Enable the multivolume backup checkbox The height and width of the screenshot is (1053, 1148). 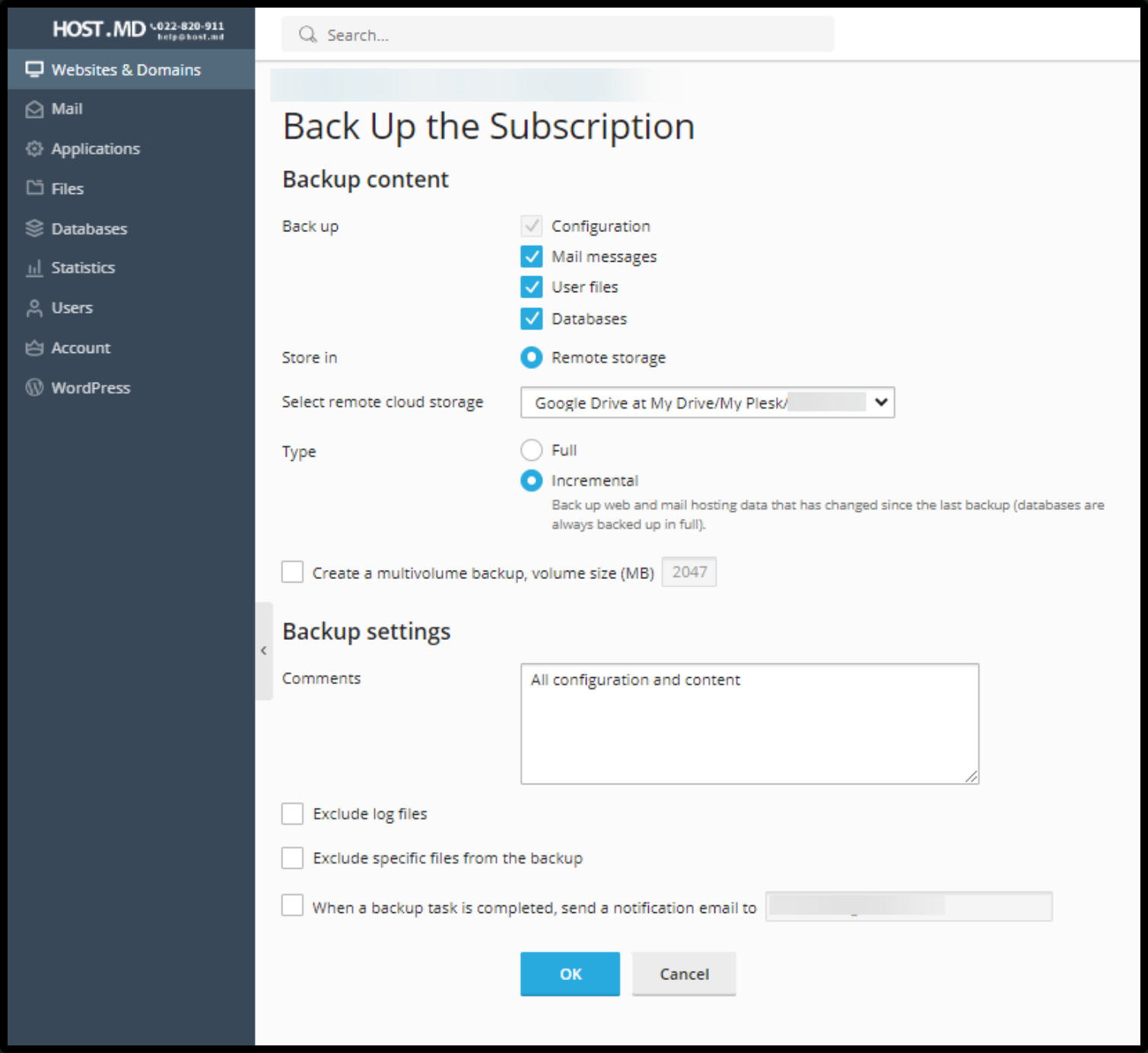pos(292,572)
